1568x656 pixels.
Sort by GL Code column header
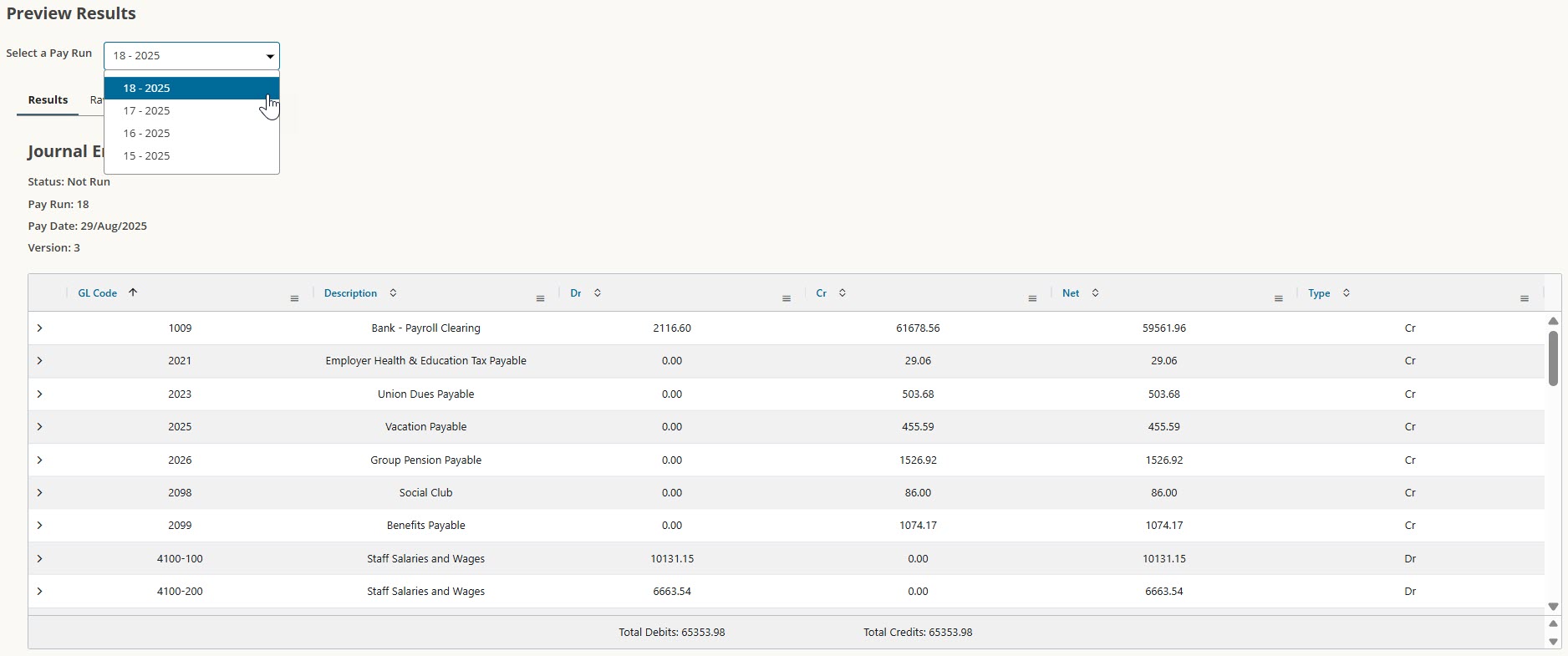97,293
